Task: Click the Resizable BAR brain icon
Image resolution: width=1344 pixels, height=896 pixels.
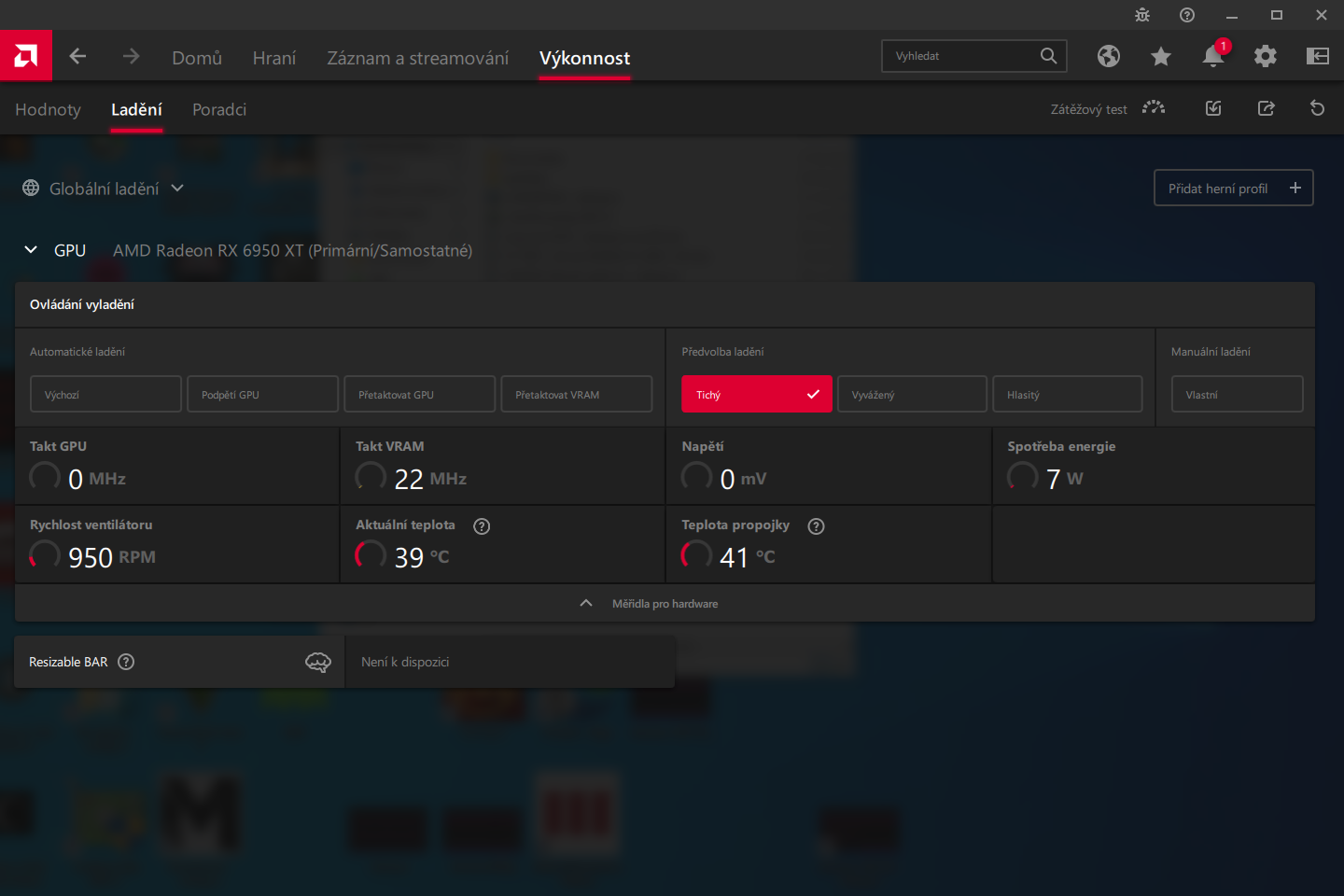Action: click(318, 663)
